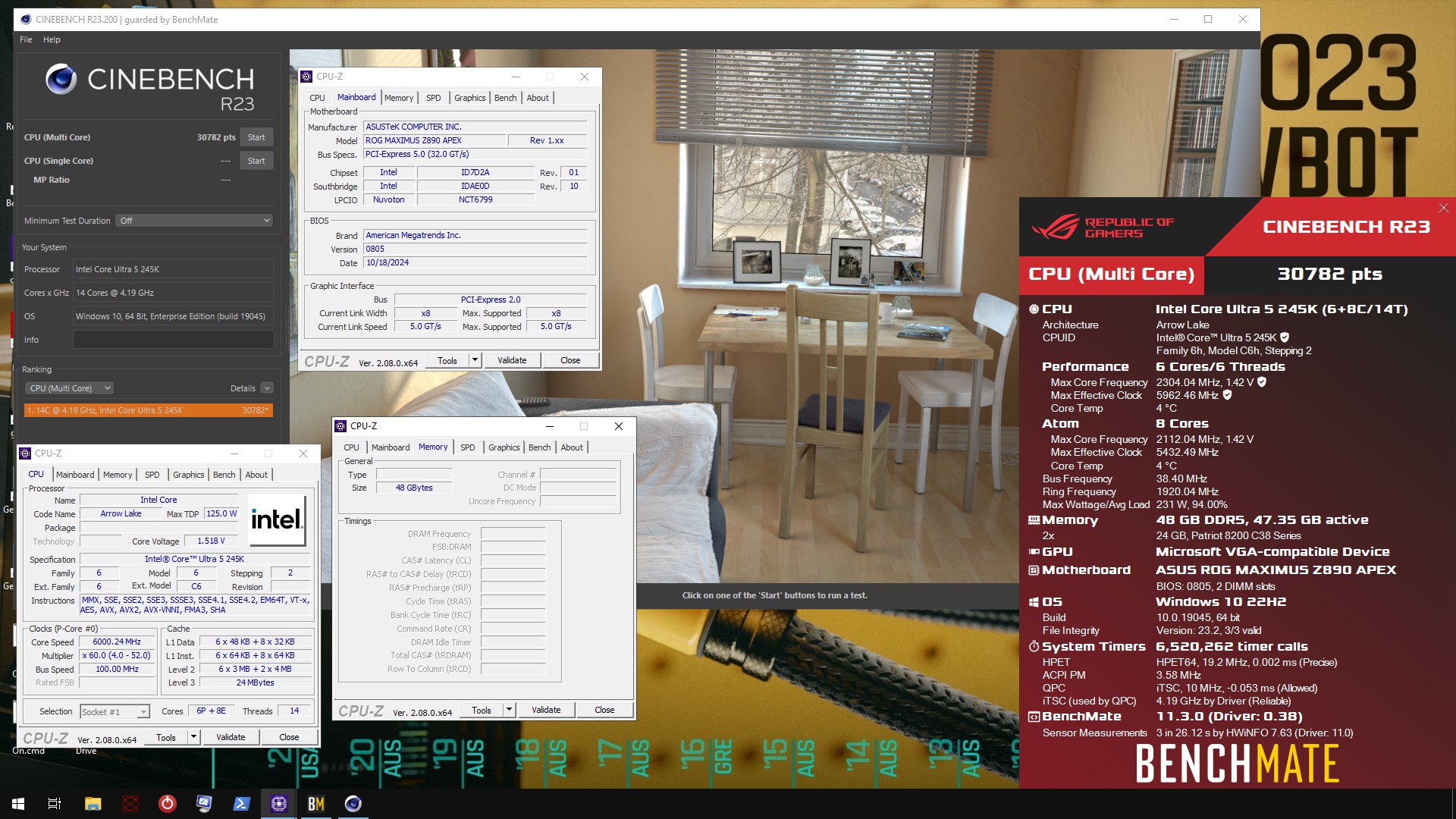Open the Cinebench Help menu

coord(52,39)
